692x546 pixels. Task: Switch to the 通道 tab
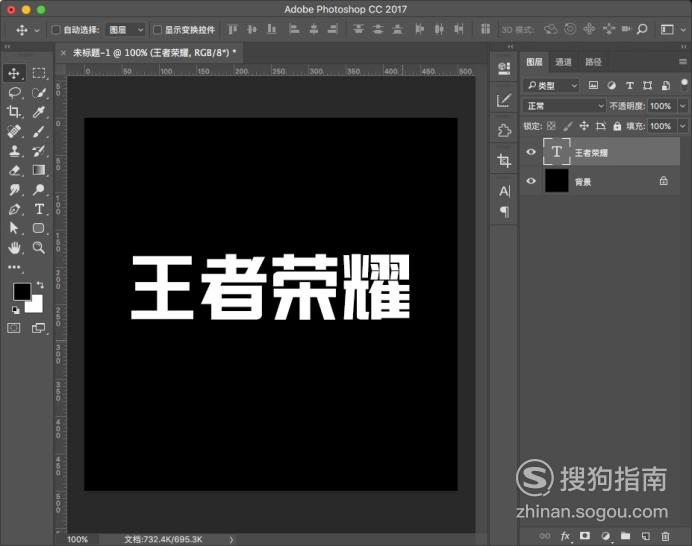coord(563,62)
